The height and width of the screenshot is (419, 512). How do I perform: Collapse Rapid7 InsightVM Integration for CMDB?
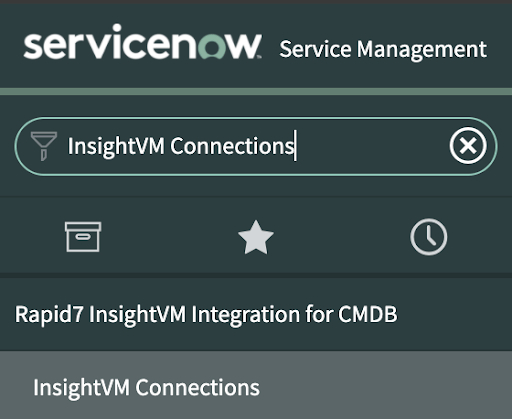[x=206, y=314]
